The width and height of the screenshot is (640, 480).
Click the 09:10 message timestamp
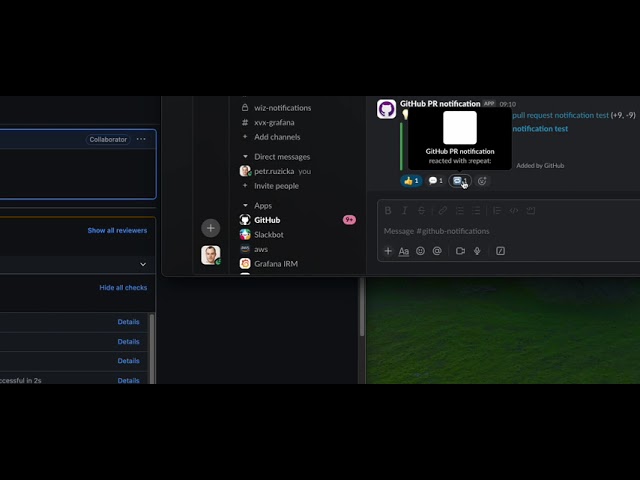tap(507, 104)
